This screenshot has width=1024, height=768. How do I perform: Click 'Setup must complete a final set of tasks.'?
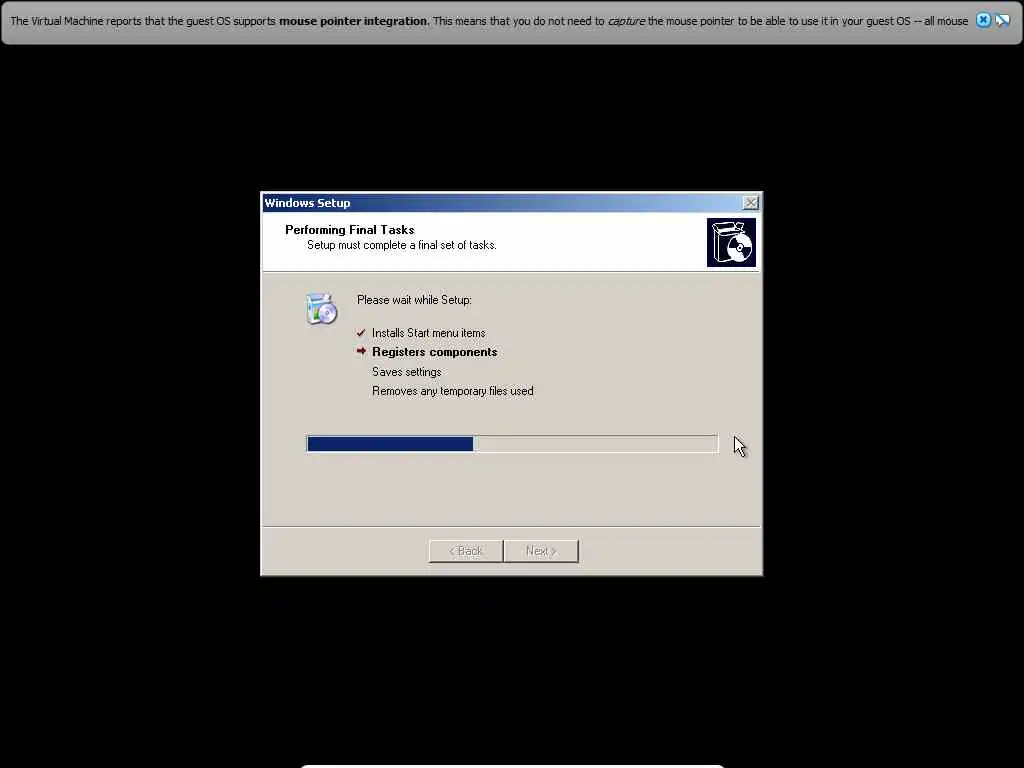[402, 245]
